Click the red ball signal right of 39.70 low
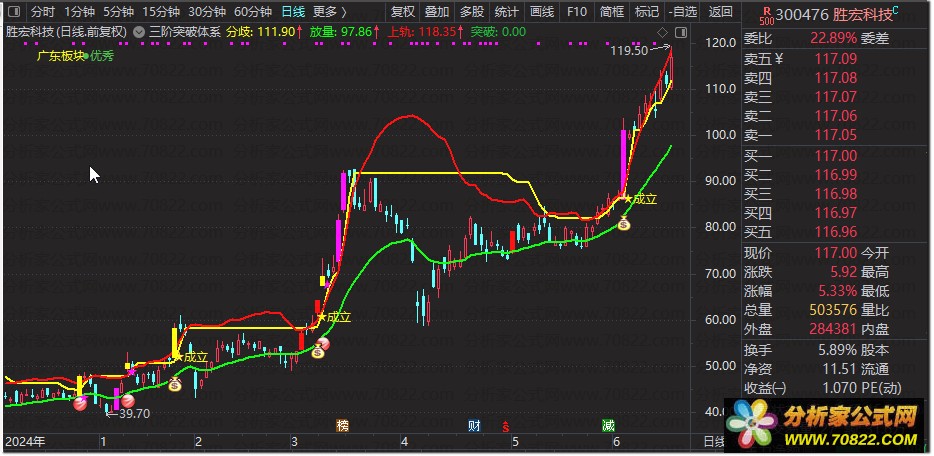 (x=127, y=401)
